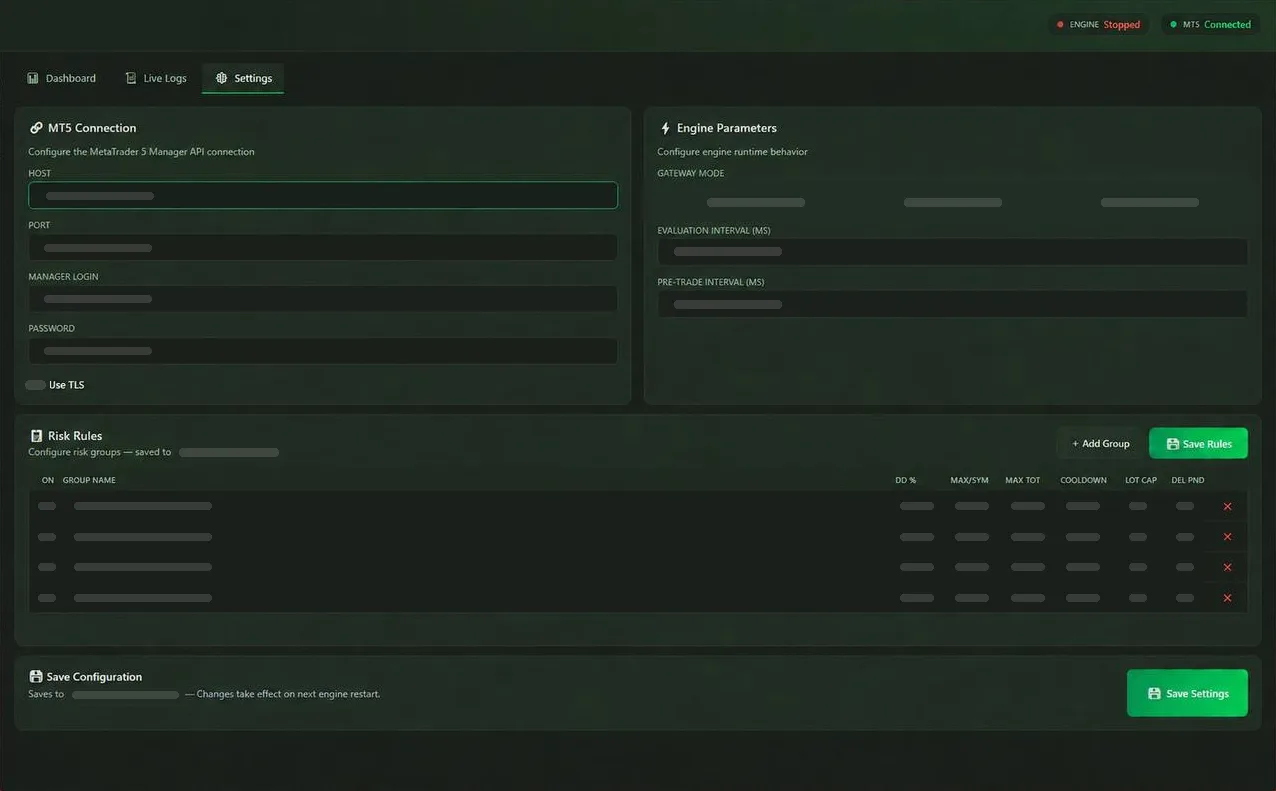The image size is (1276, 791).
Task: Delete the first risk rule row with its red X
Action: tap(1227, 506)
